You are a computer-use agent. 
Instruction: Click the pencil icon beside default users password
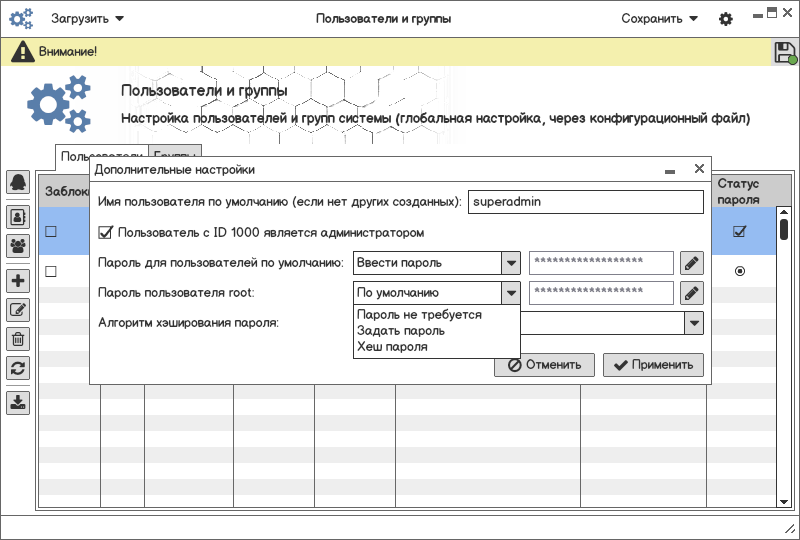click(692, 263)
